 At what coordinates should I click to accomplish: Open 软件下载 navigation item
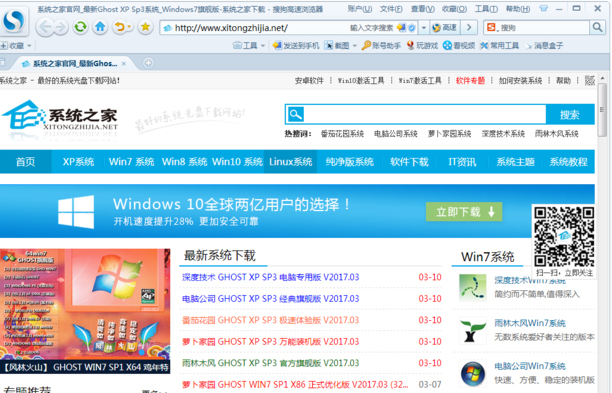click(x=409, y=162)
